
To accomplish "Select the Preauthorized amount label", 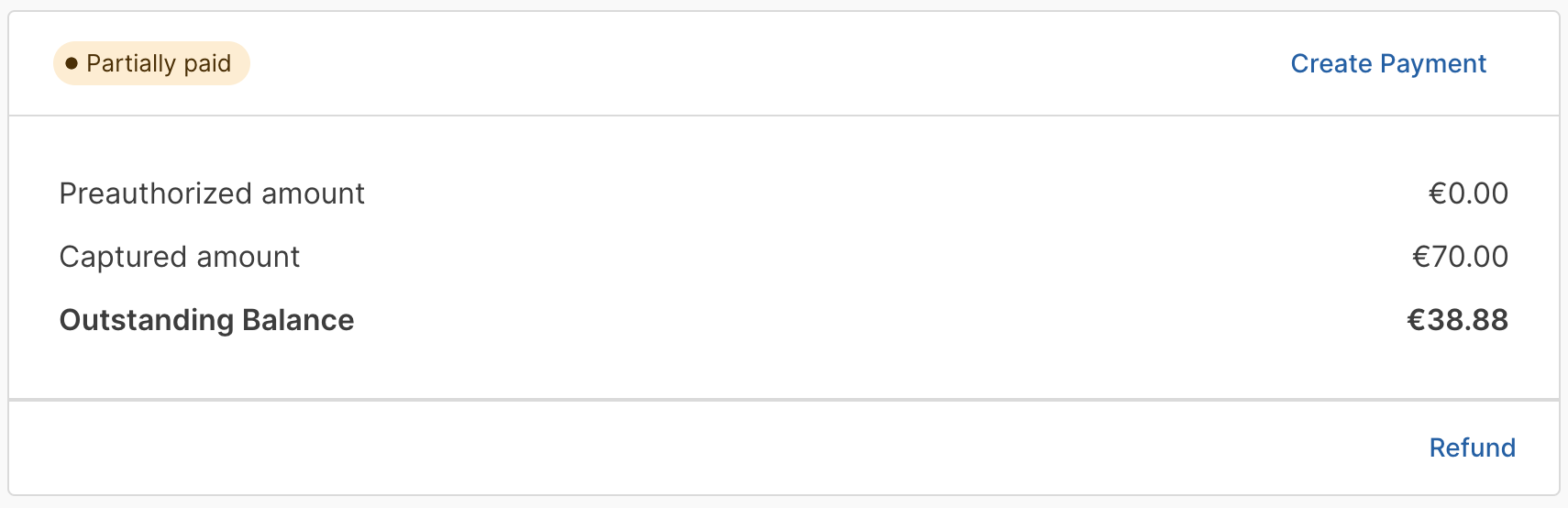I will pos(212,193).
